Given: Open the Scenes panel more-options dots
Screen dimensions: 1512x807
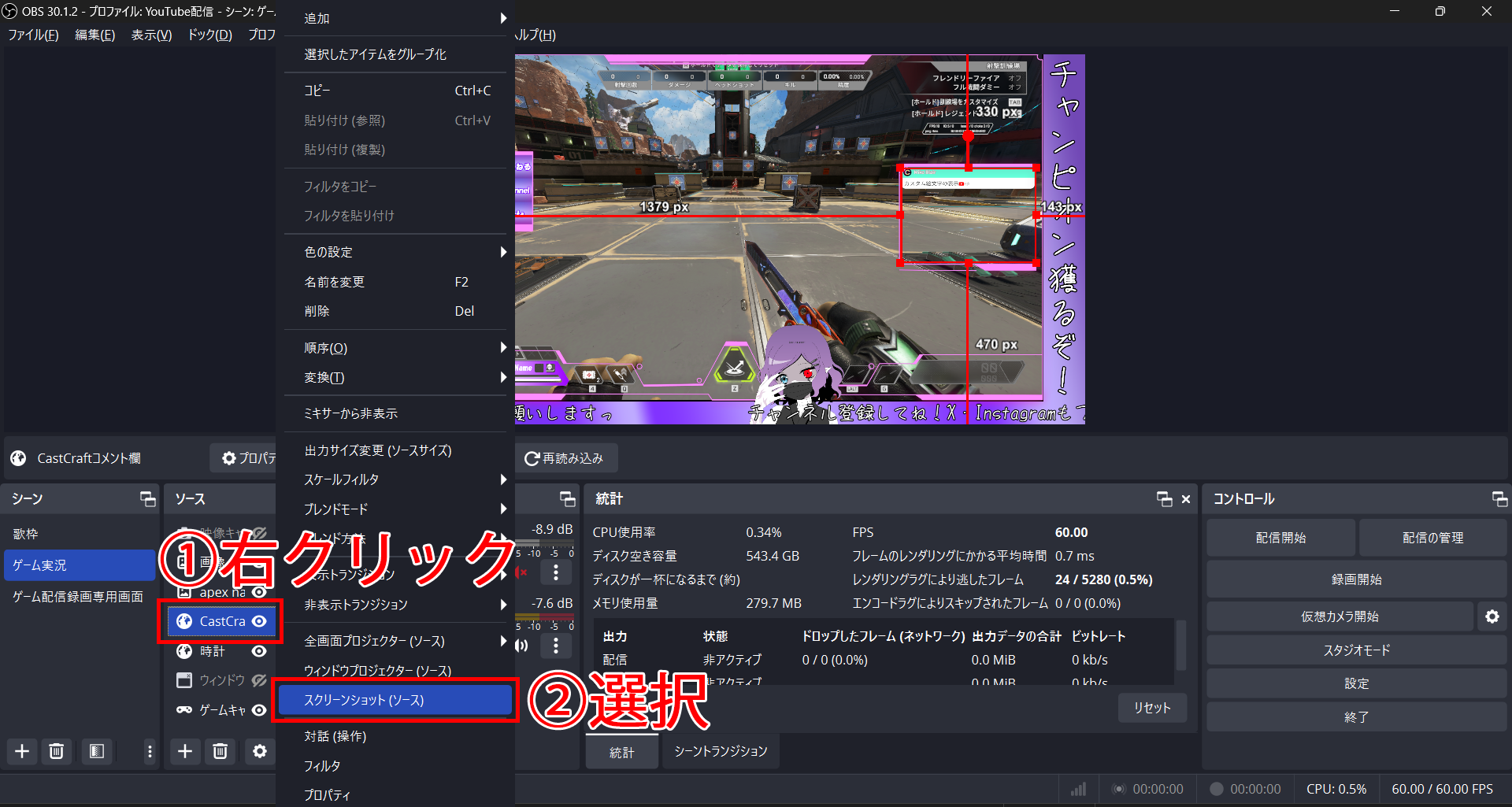Looking at the screenshot, I should [150, 751].
